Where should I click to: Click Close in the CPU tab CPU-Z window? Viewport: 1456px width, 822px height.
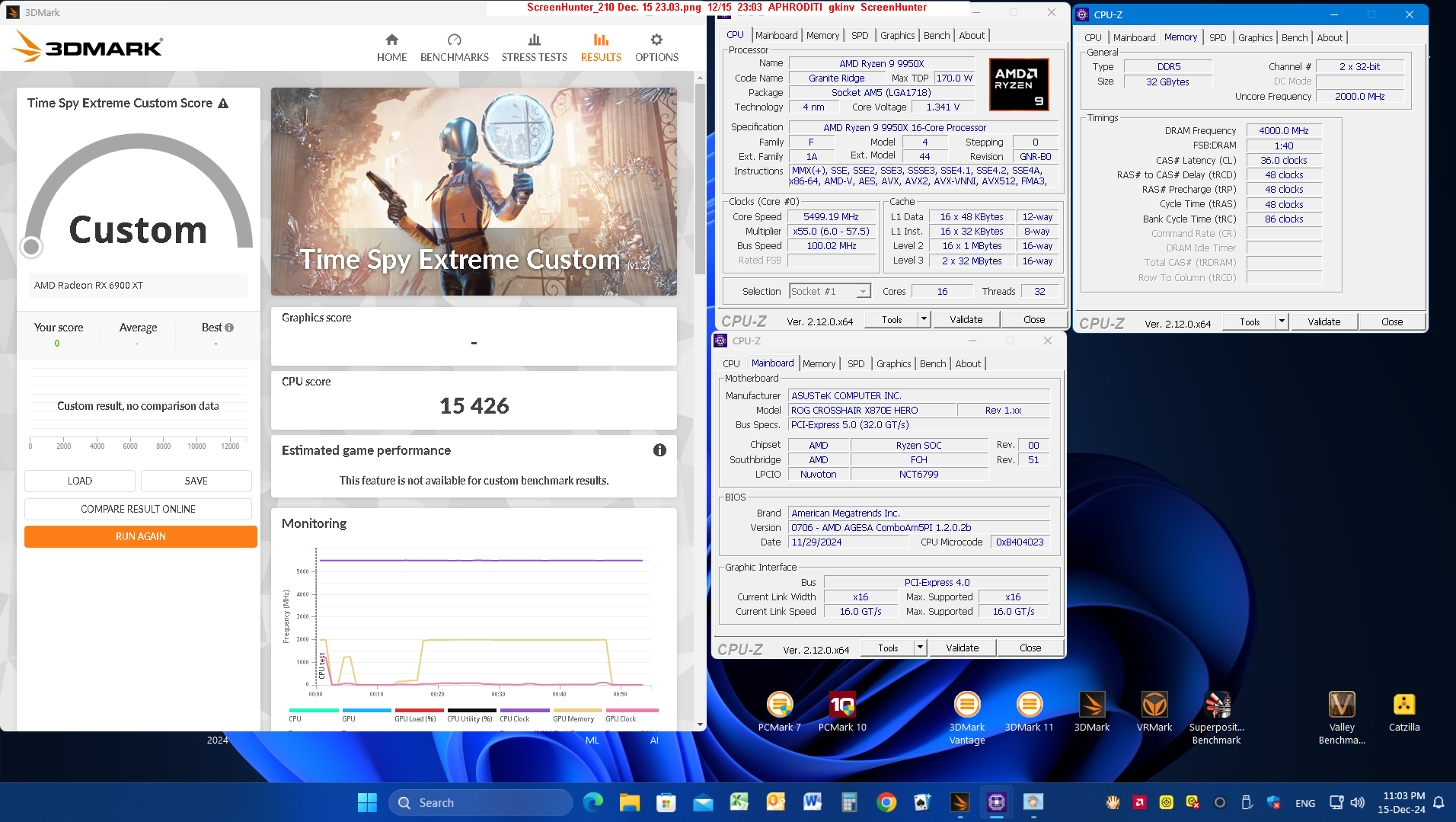1034,319
